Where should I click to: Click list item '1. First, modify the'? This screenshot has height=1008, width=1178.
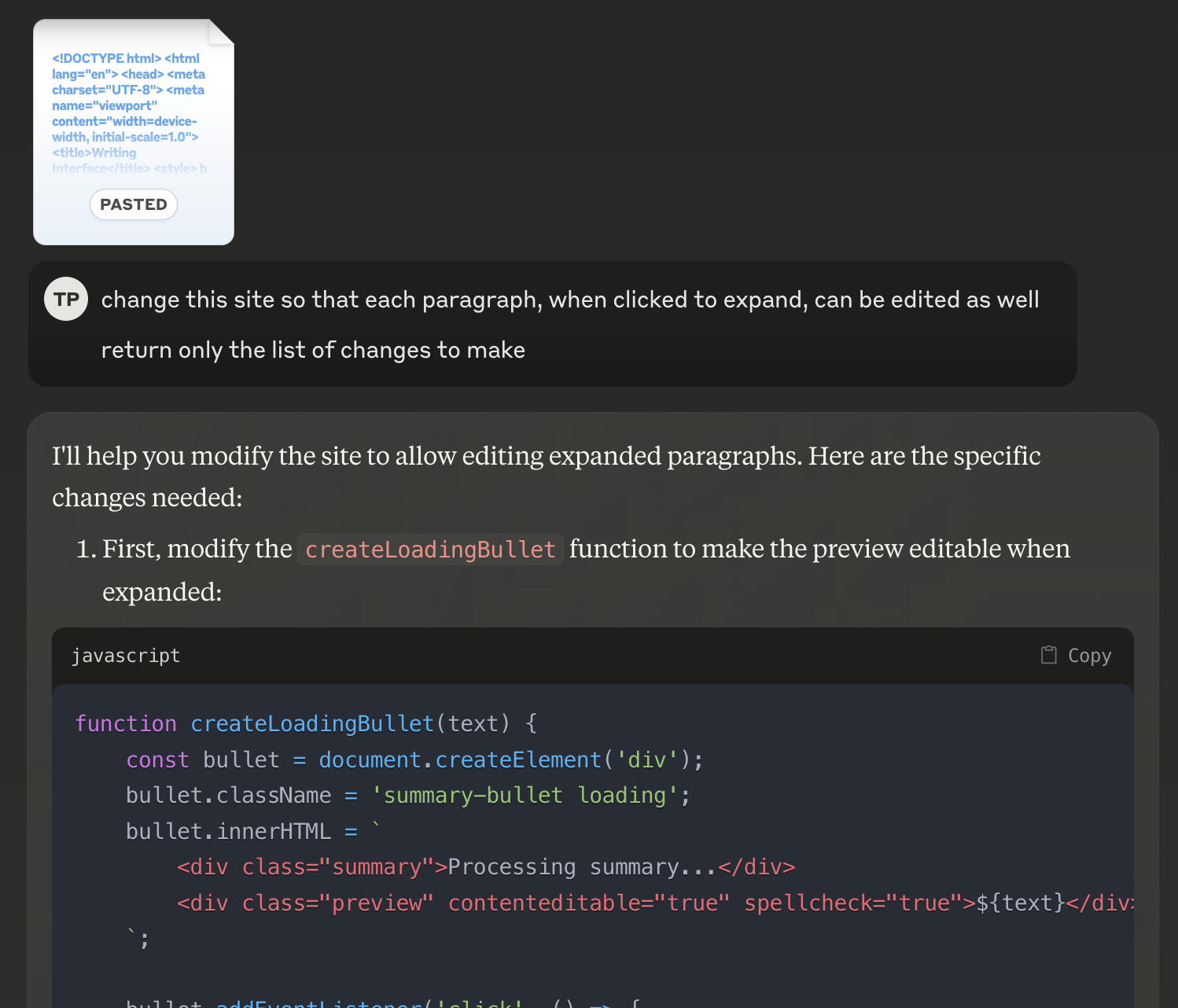573,570
